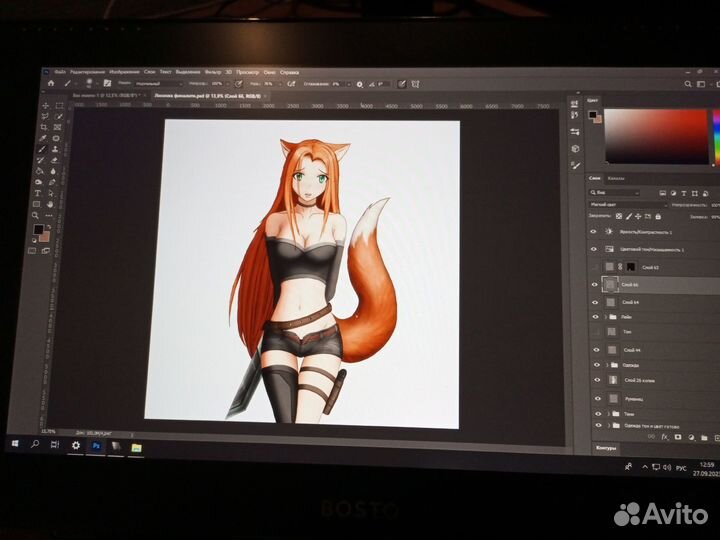
Task: Open the Изображение menu
Action: tap(124, 72)
